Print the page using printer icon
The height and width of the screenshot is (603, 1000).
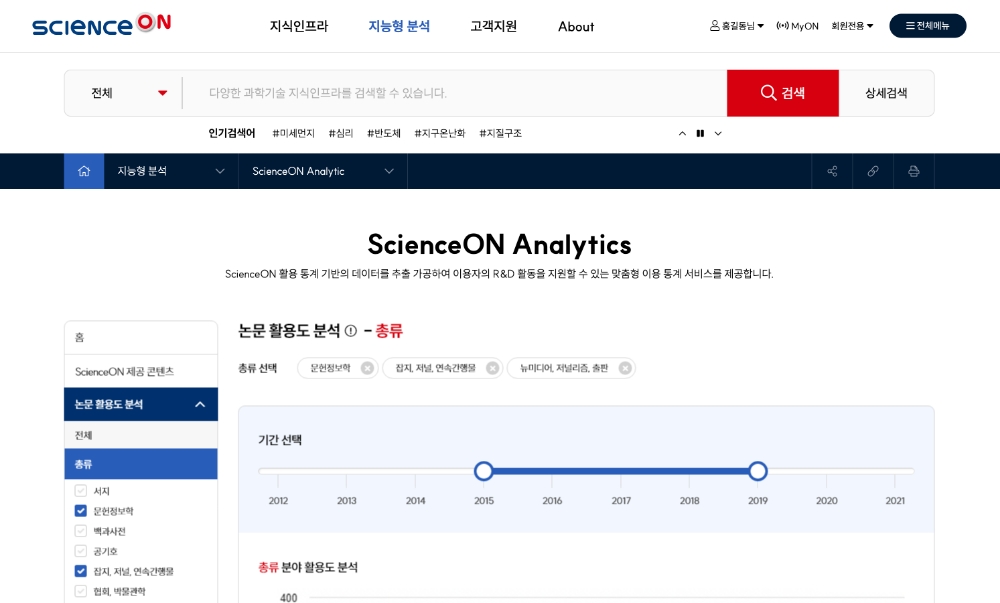coord(914,171)
